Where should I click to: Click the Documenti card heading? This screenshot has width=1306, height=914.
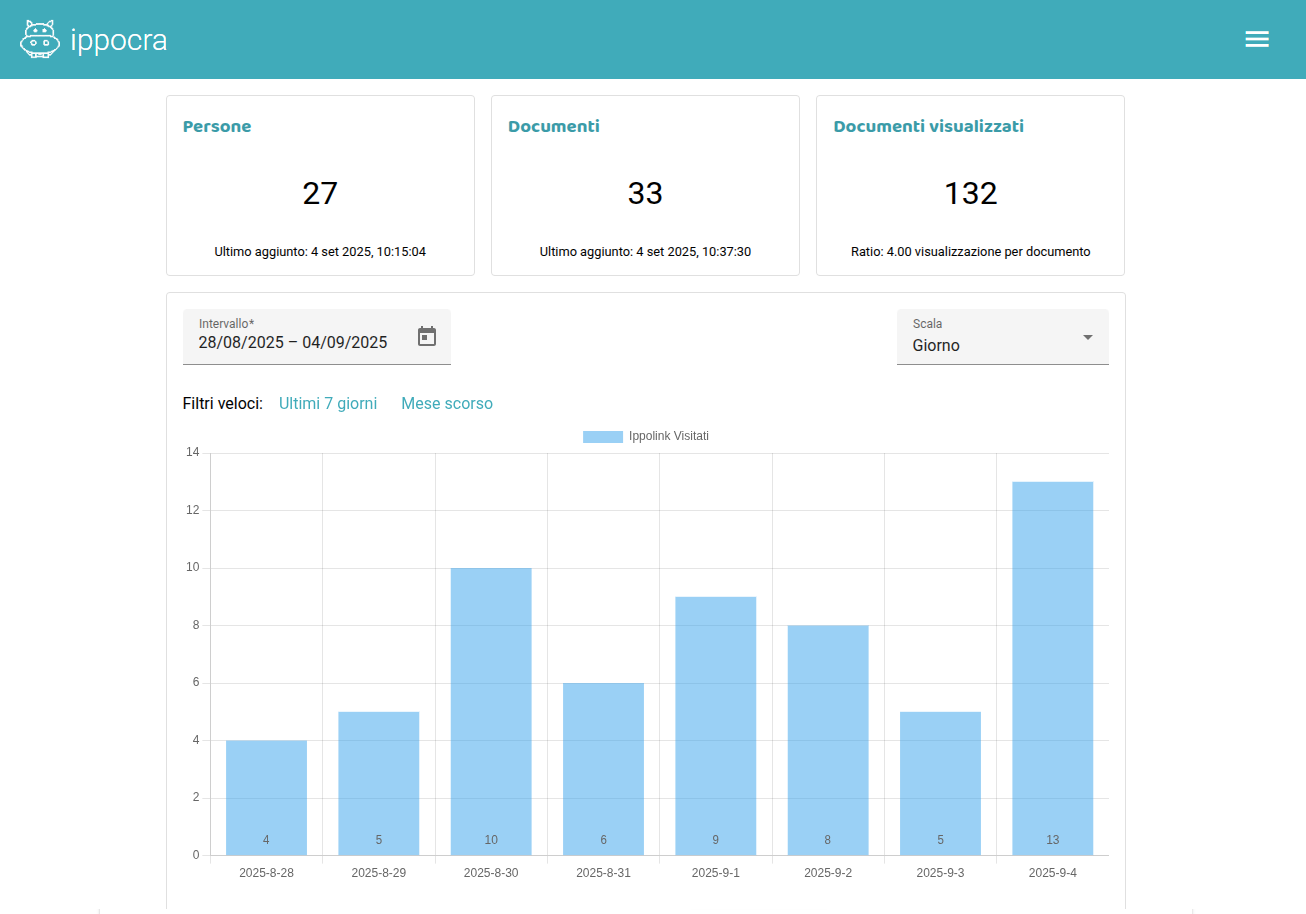coord(554,126)
